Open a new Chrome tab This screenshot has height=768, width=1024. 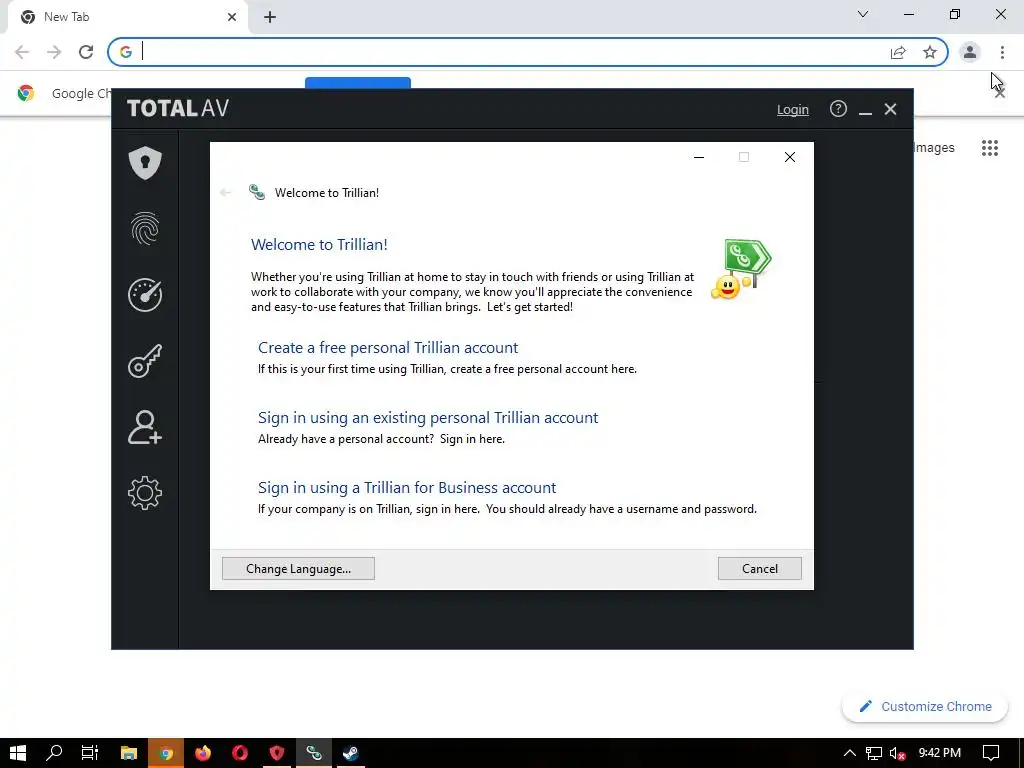pos(270,17)
